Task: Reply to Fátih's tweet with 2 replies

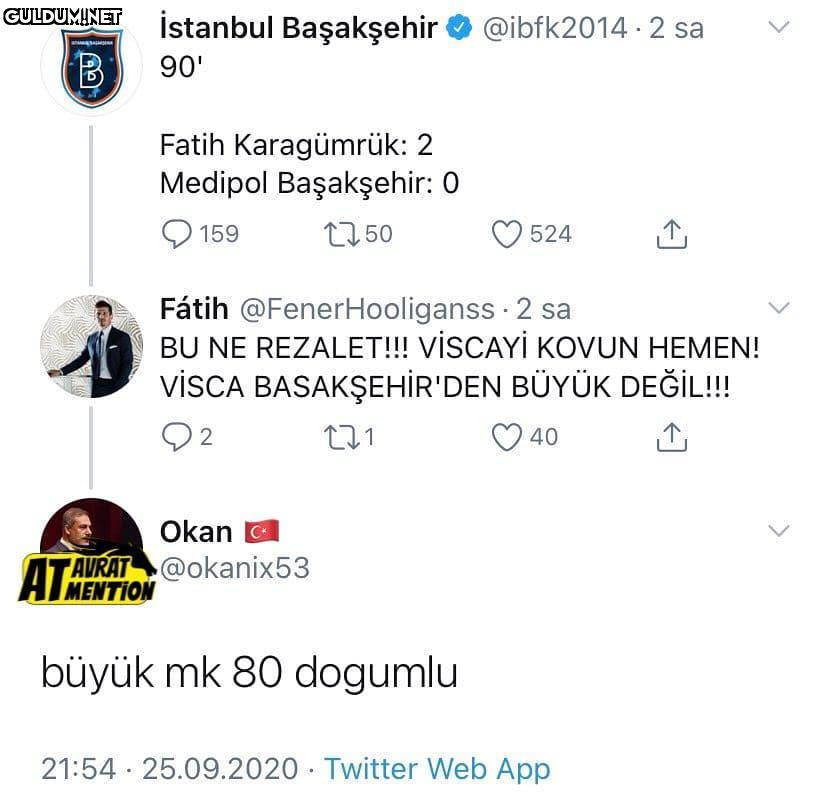Action: click(177, 437)
